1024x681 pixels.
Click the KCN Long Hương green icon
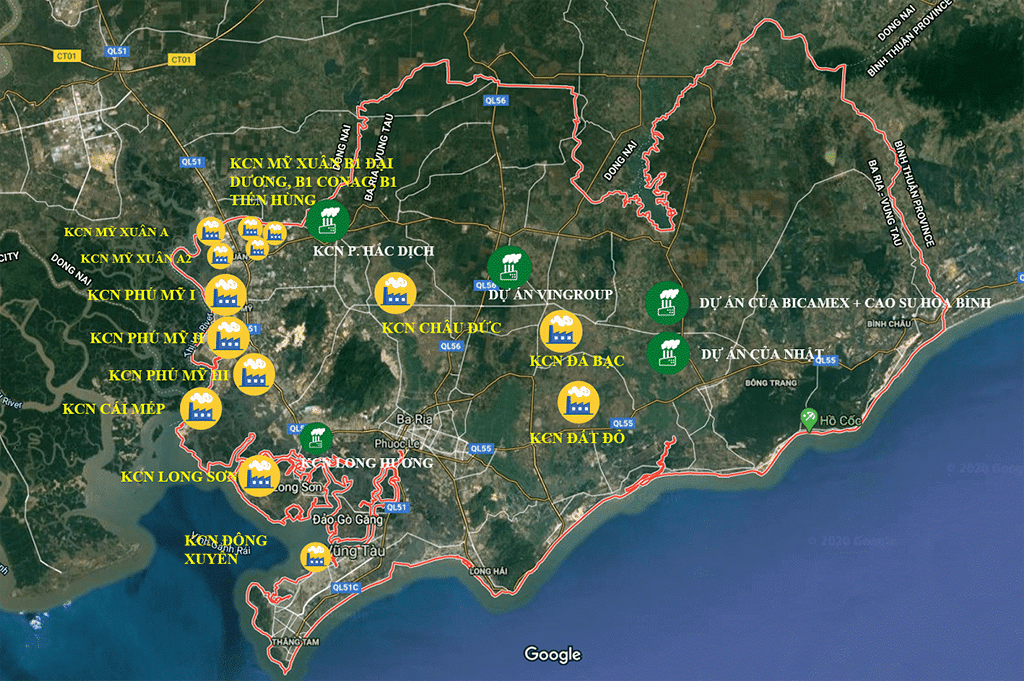click(x=316, y=438)
